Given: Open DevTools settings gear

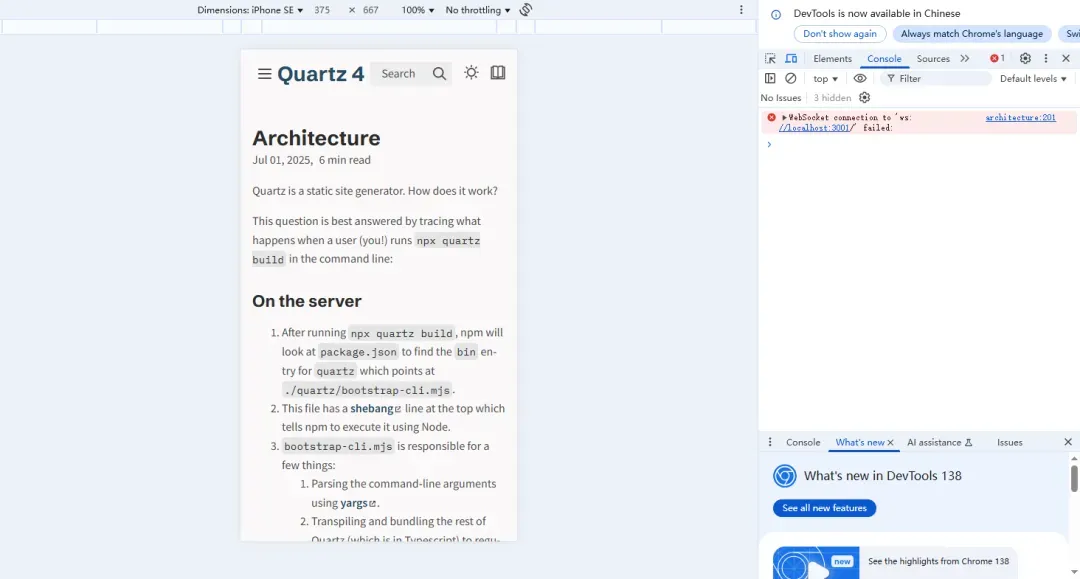Looking at the screenshot, I should (1025, 59).
